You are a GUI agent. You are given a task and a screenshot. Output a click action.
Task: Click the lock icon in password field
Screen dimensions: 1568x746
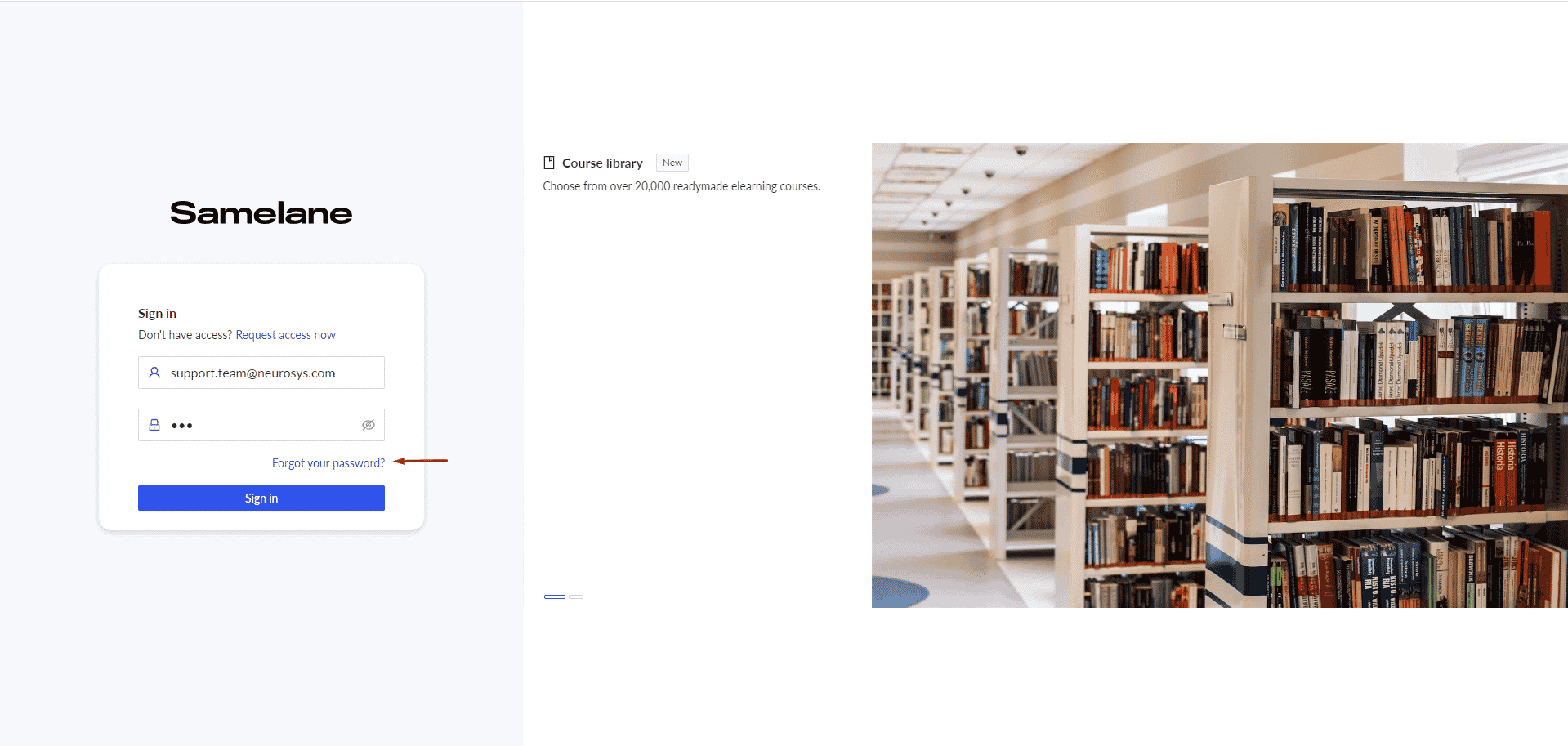[x=154, y=425]
